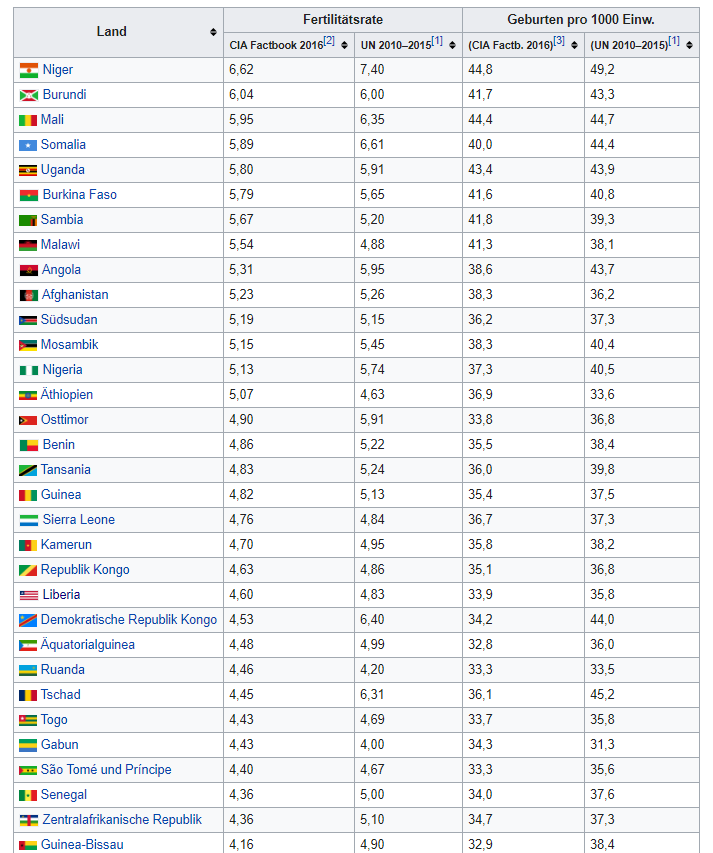Click the Niger flag icon
Image resolution: width=713 pixels, height=853 pixels.
tap(28, 70)
